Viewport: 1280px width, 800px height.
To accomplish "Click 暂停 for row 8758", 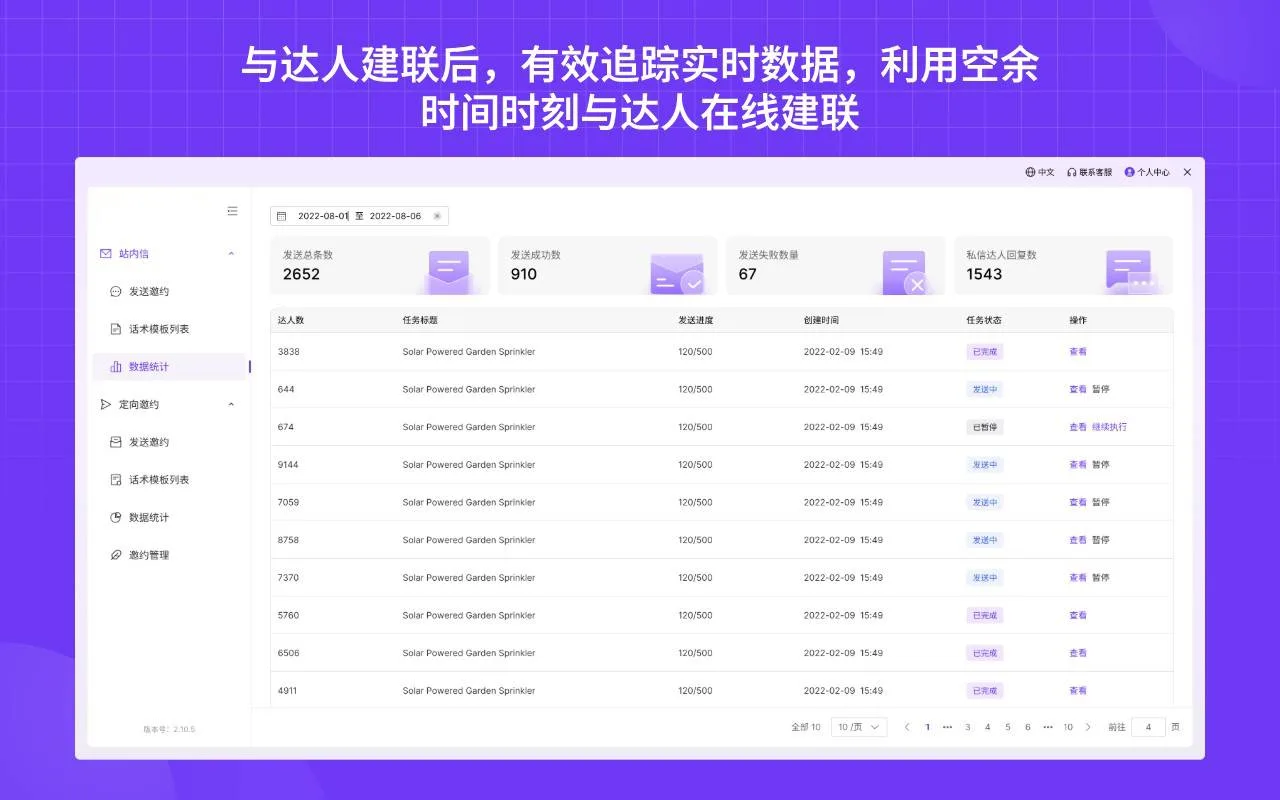I will [1101, 540].
